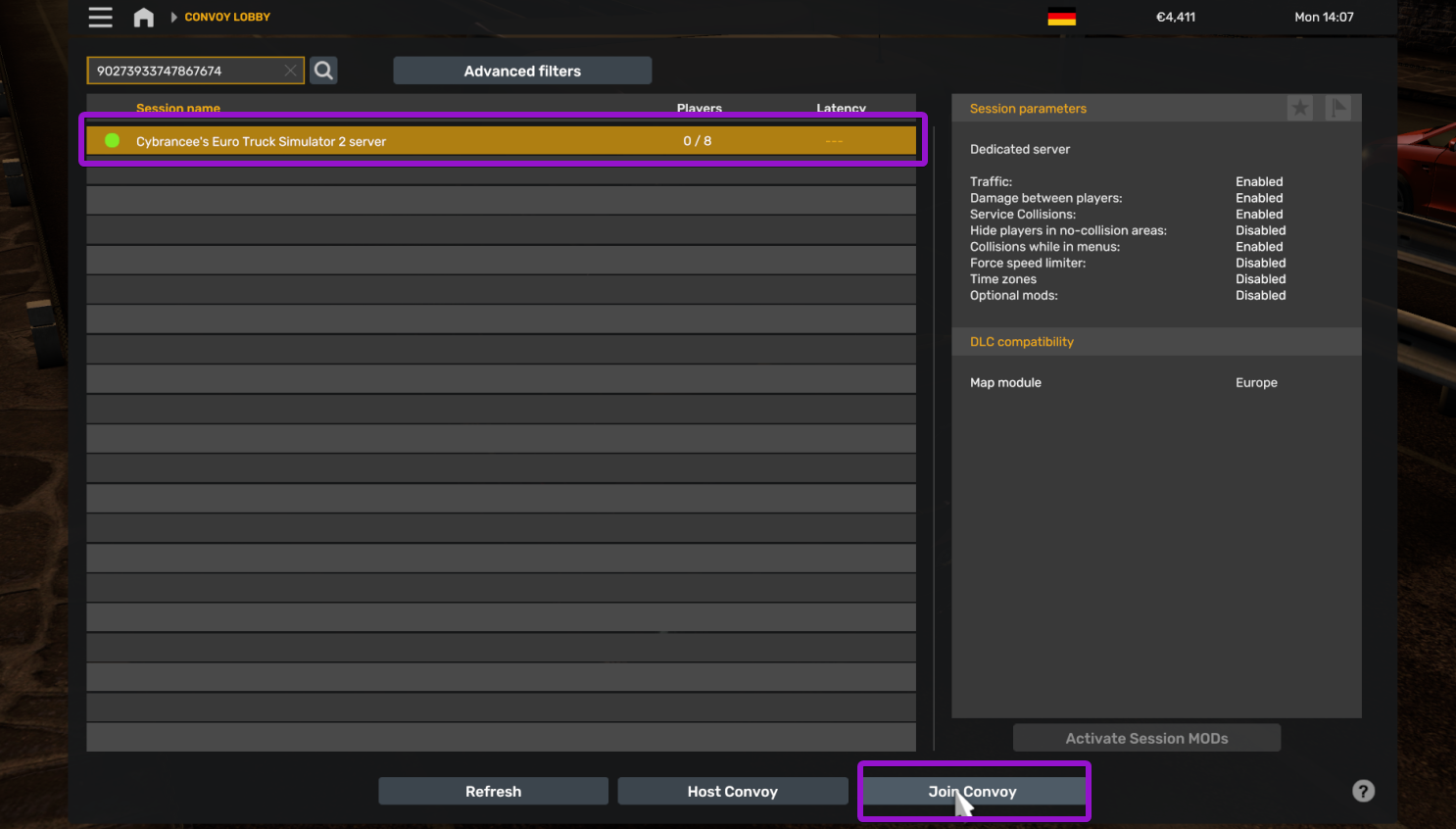Click the Session parameters header
The height and width of the screenshot is (829, 1456).
(1028, 108)
